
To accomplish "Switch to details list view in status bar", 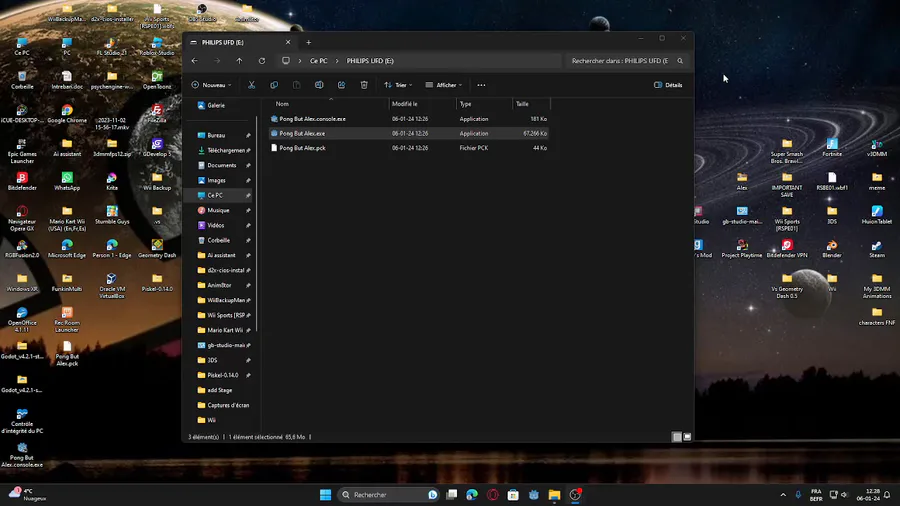I will click(x=677, y=437).
